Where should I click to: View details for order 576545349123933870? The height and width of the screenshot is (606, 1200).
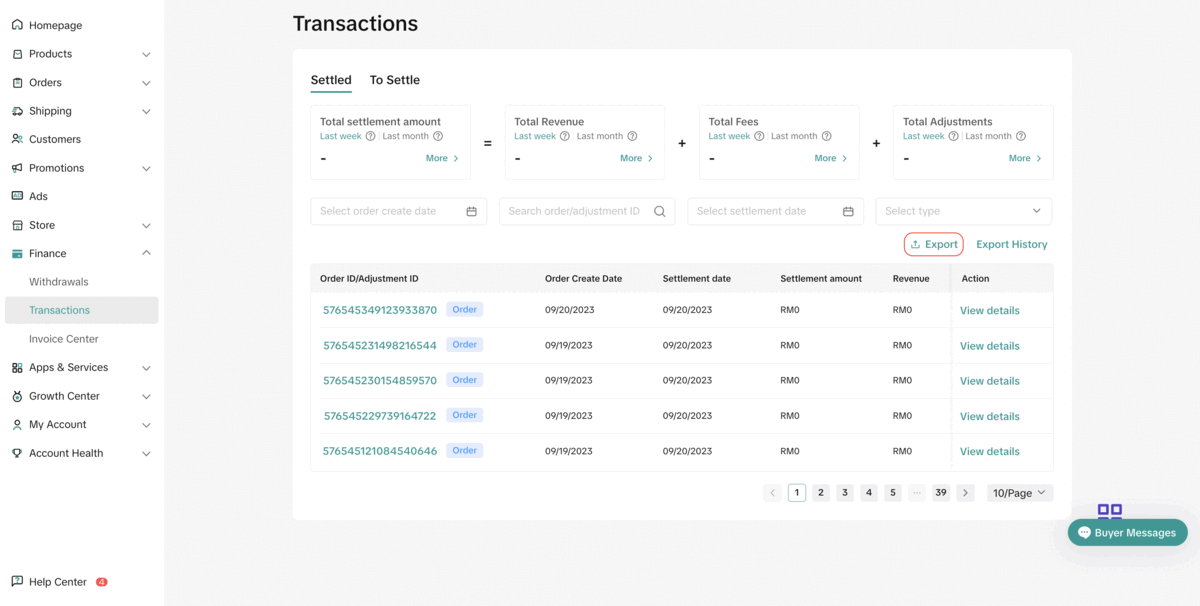point(989,311)
